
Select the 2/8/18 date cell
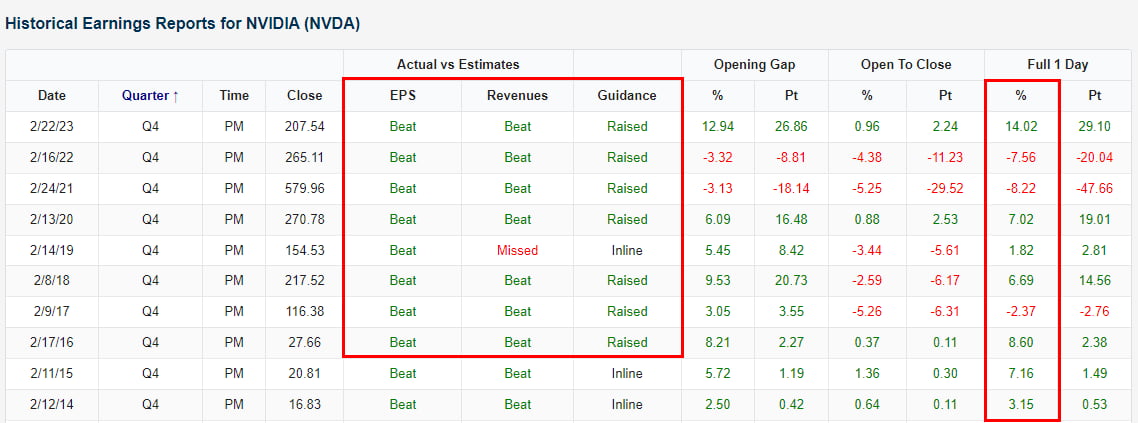[52, 281]
